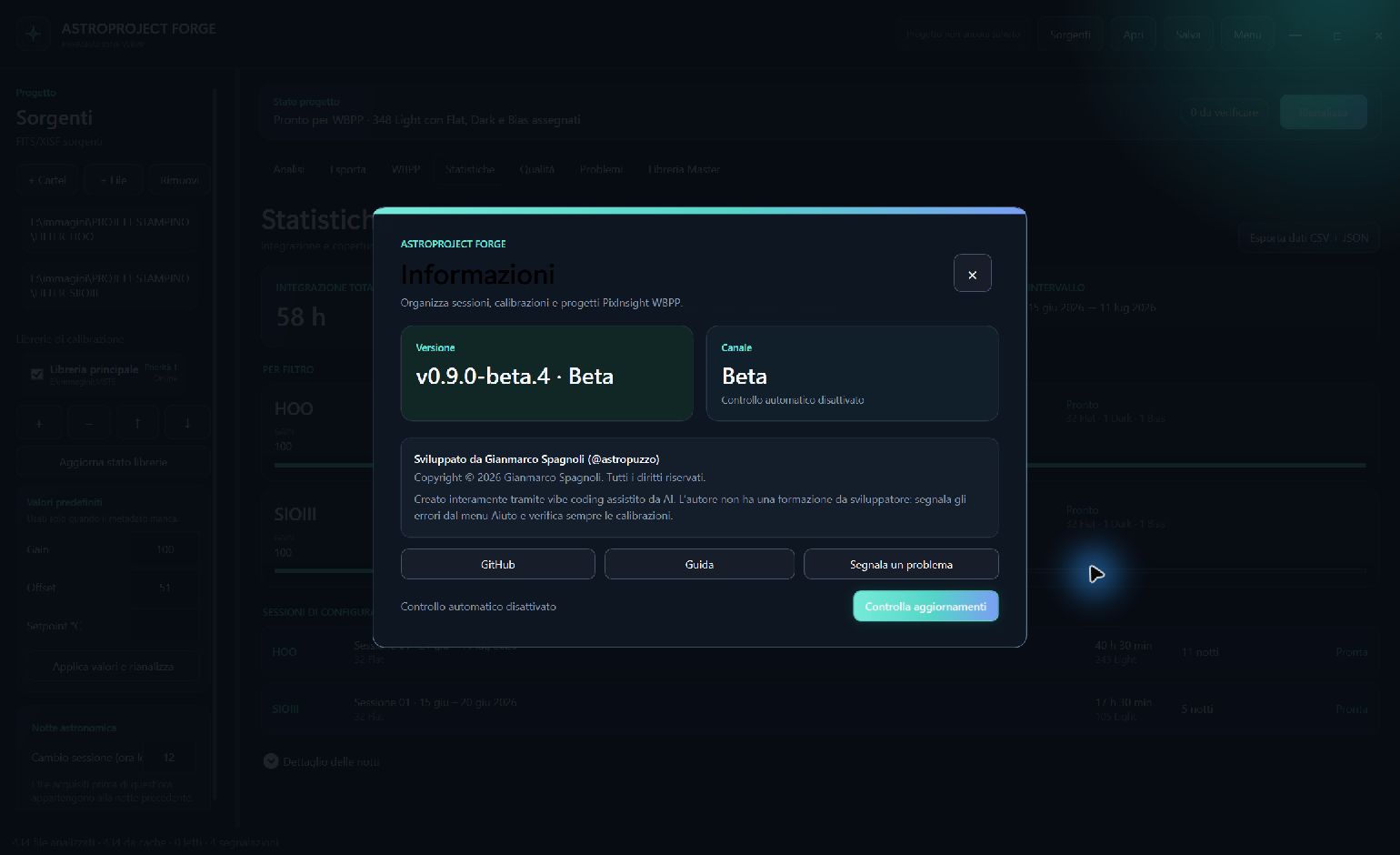Click the Rimuovi button in Sorgenti panel
1400x855 pixels.
179,180
